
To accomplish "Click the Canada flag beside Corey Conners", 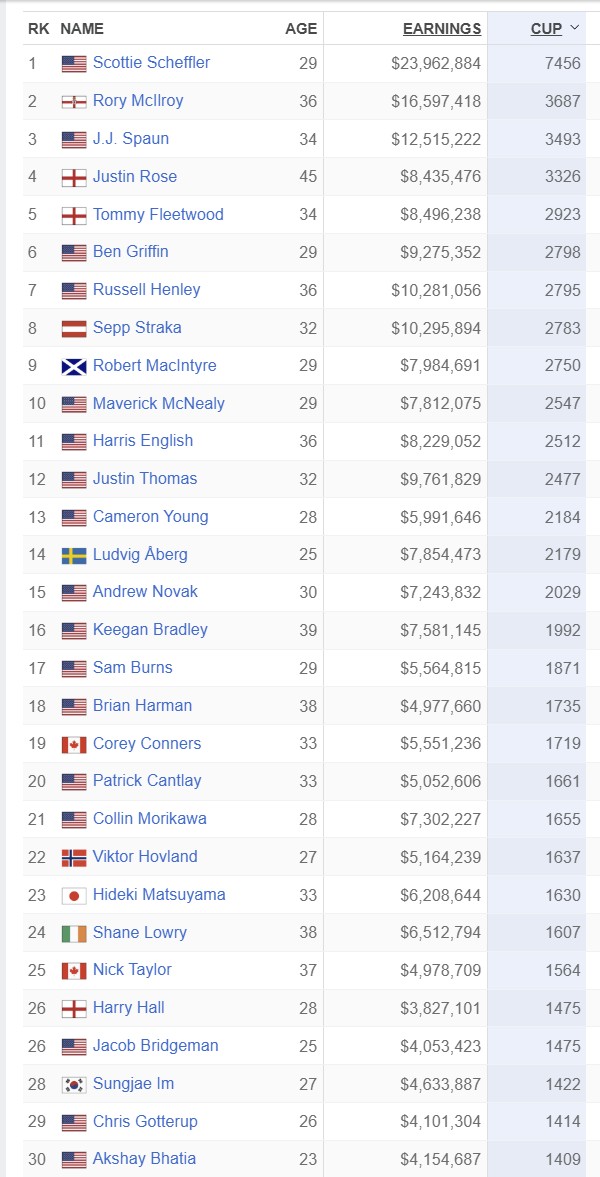I will click(74, 745).
